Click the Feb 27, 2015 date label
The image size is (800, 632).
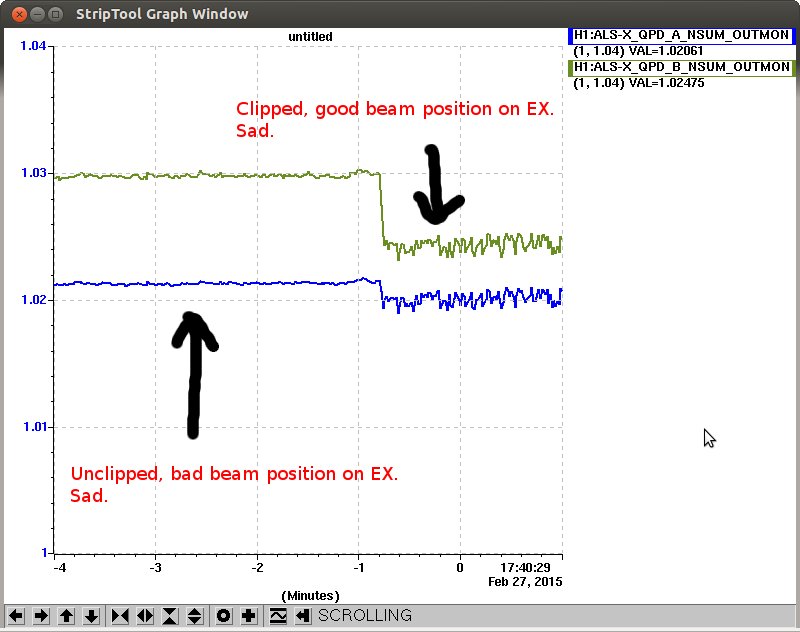(525, 582)
